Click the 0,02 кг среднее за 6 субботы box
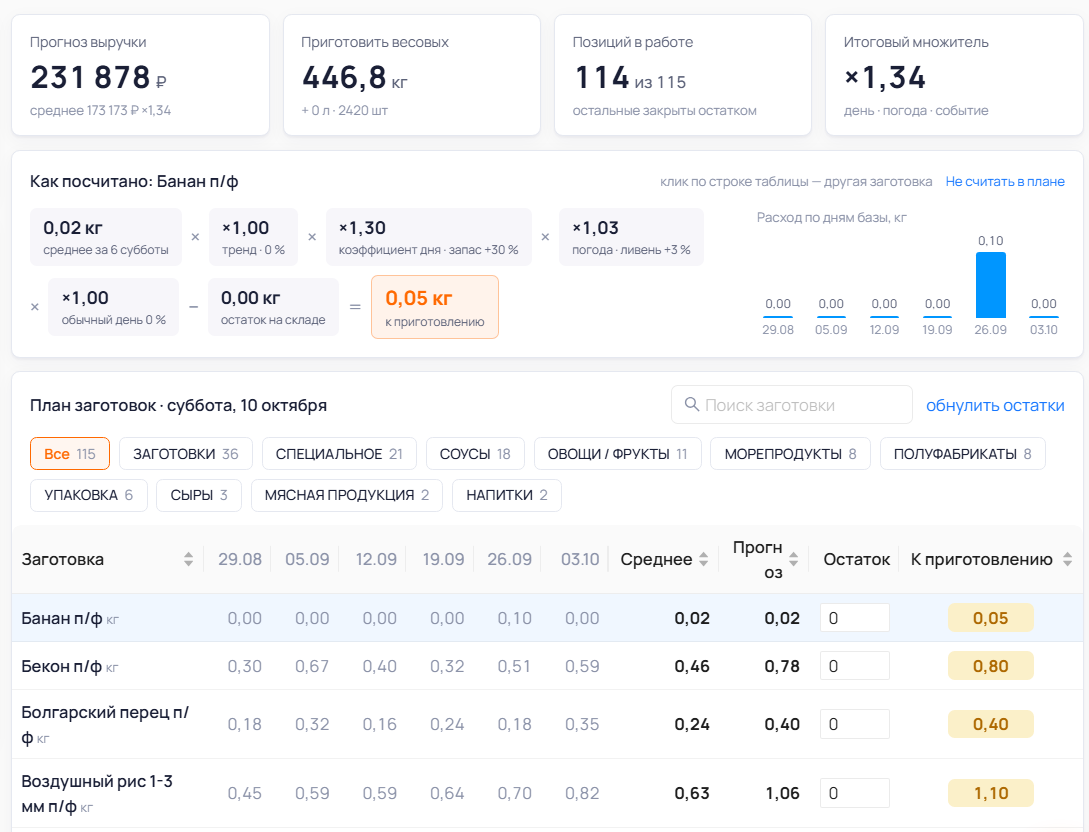 (106, 237)
